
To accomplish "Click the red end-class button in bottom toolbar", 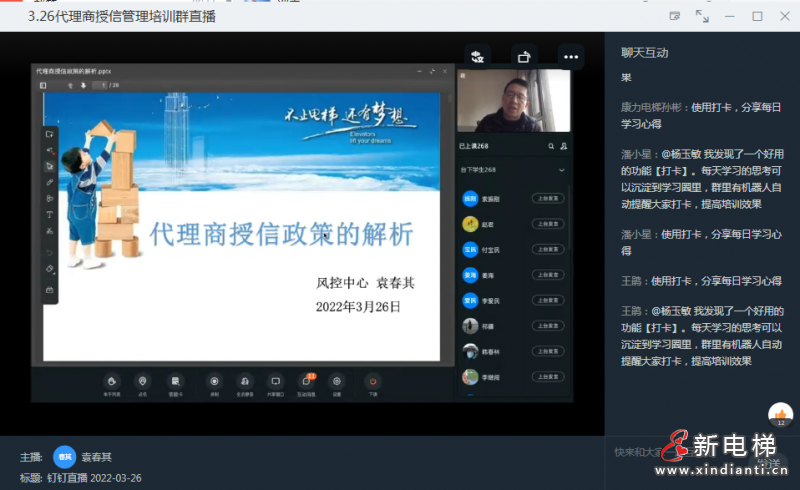I will (372, 381).
